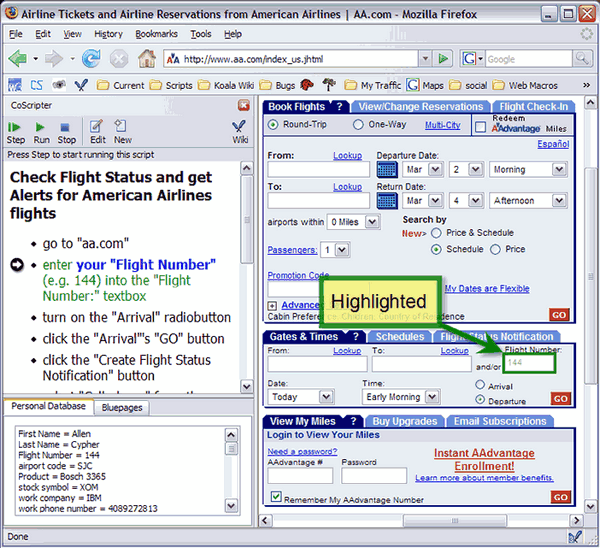Switch language with the Español link

(x=553, y=144)
